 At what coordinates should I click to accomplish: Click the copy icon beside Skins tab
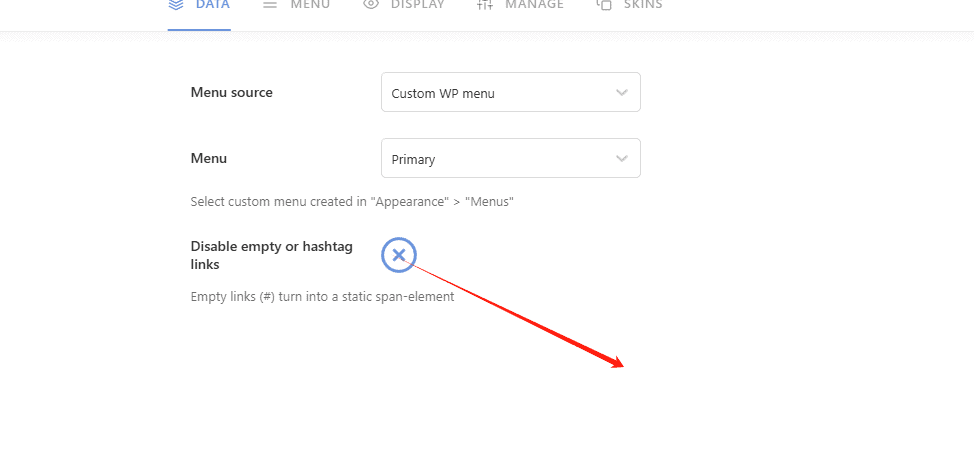[x=604, y=5]
